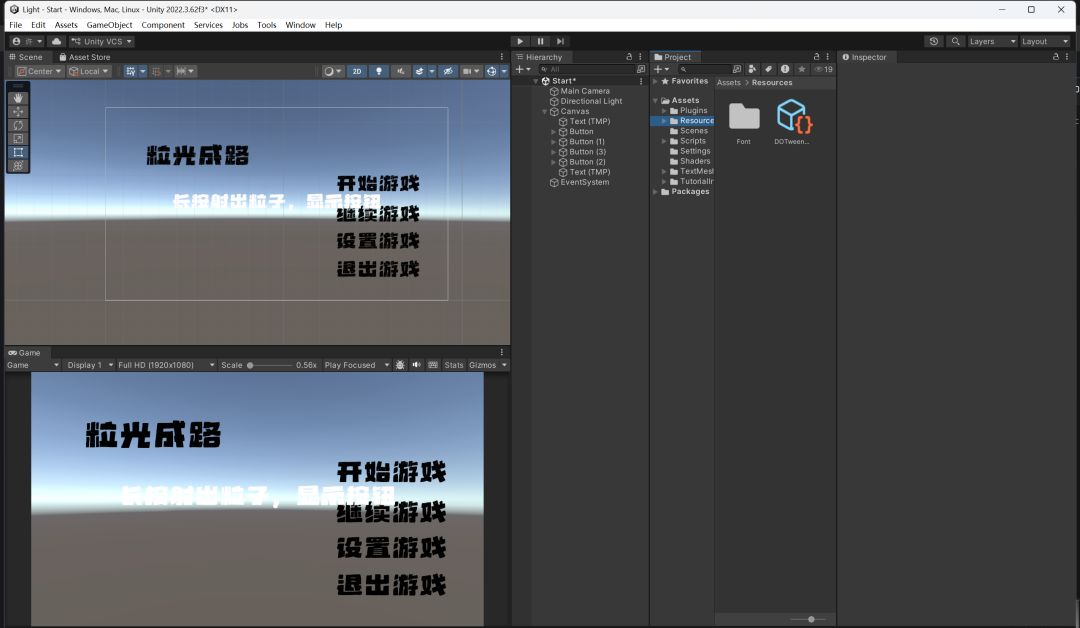Toggle scene lighting bulb
Screen dimensions: 1080x628
[379, 71]
